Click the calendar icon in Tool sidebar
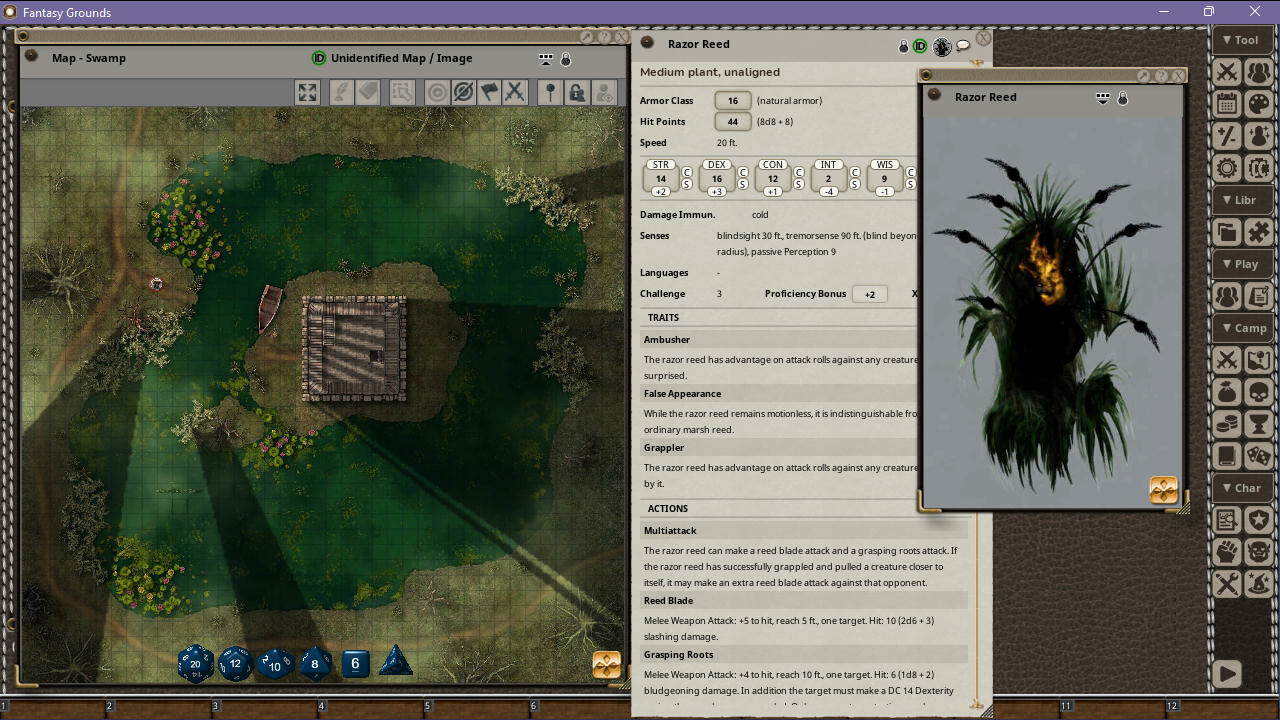Screen dimensions: 1280x720 1227,104
